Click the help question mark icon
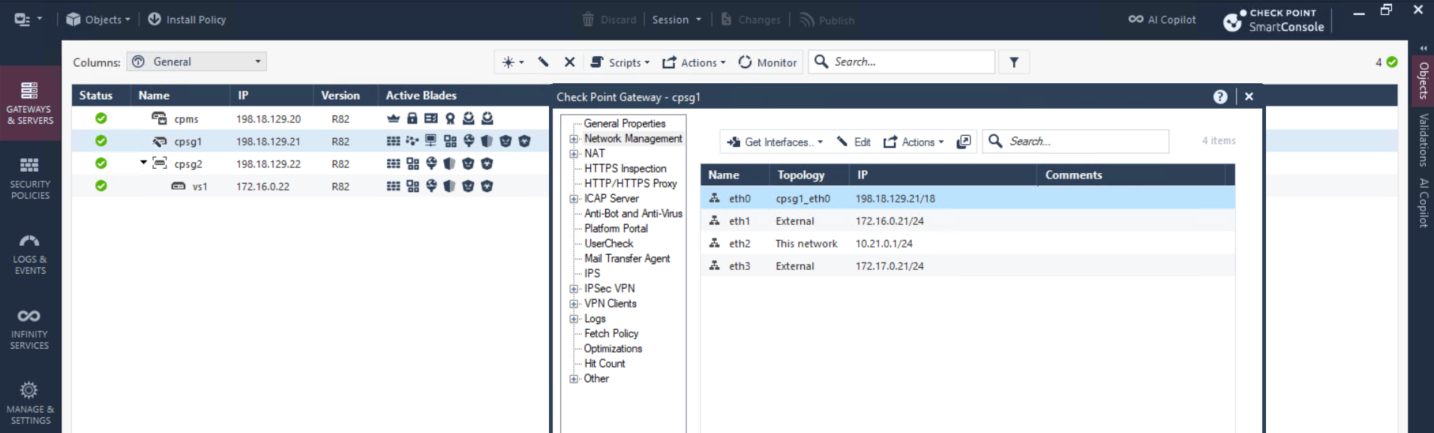Viewport: 1434px width, 433px height. pyautogui.click(x=1220, y=97)
